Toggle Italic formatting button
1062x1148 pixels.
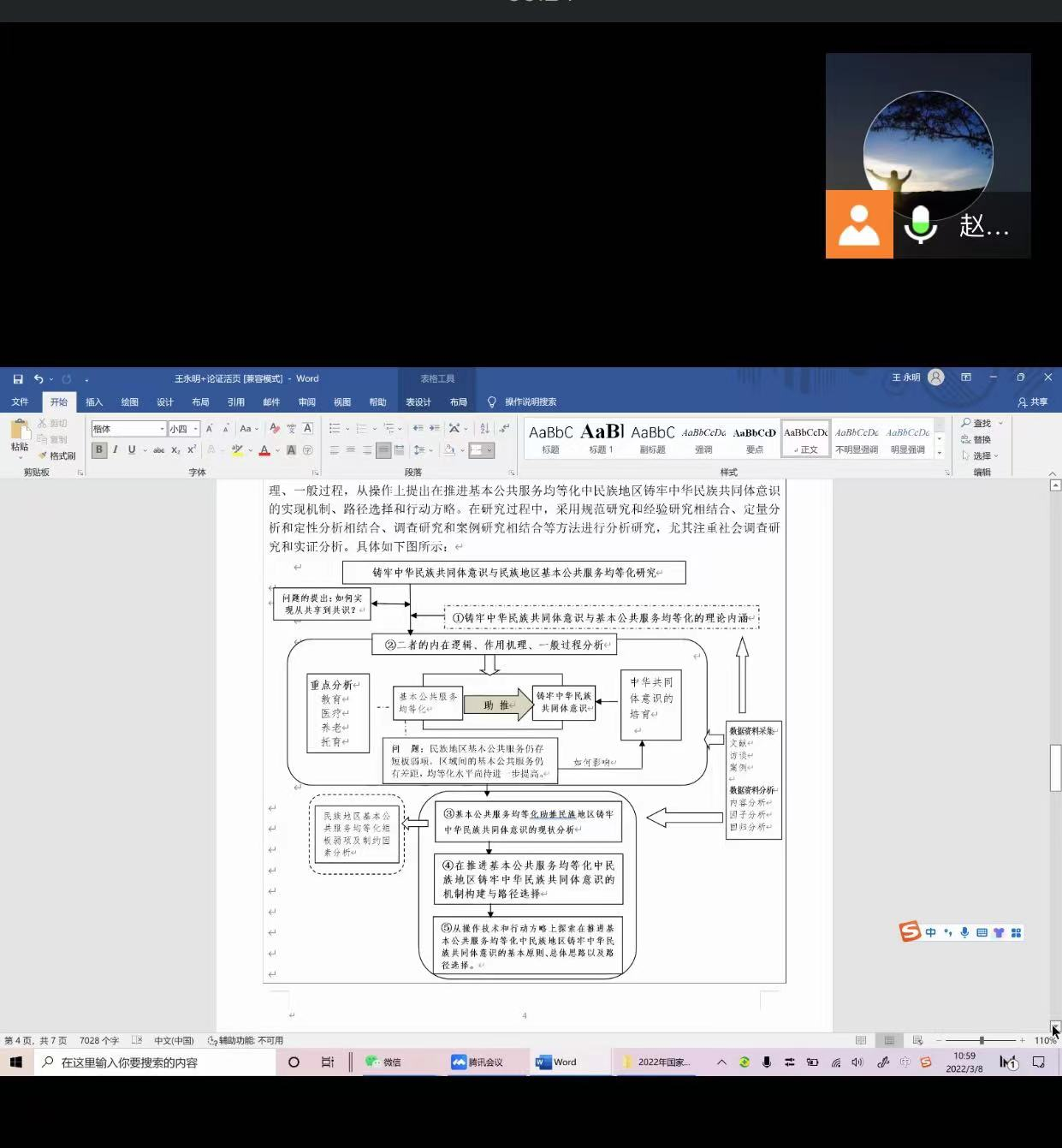pyautogui.click(x=116, y=449)
